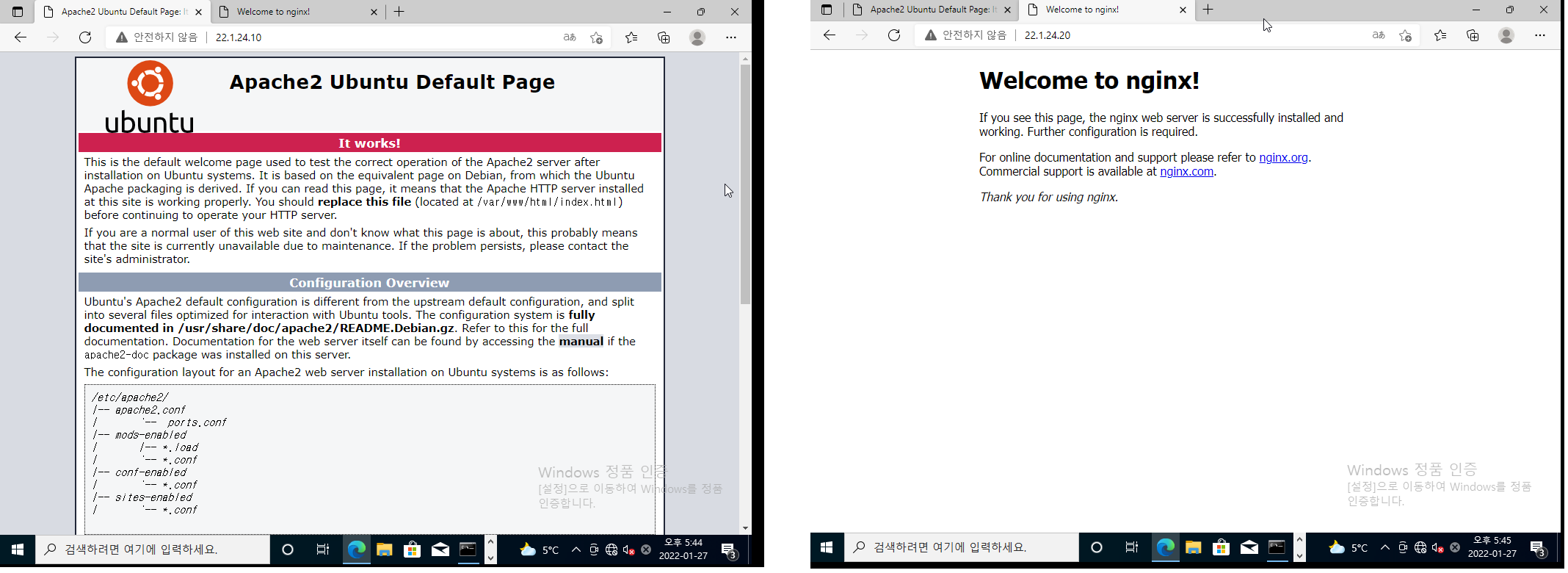Screen dimensions: 1568x573
Task: Click profile avatar in left browser
Action: tap(697, 37)
